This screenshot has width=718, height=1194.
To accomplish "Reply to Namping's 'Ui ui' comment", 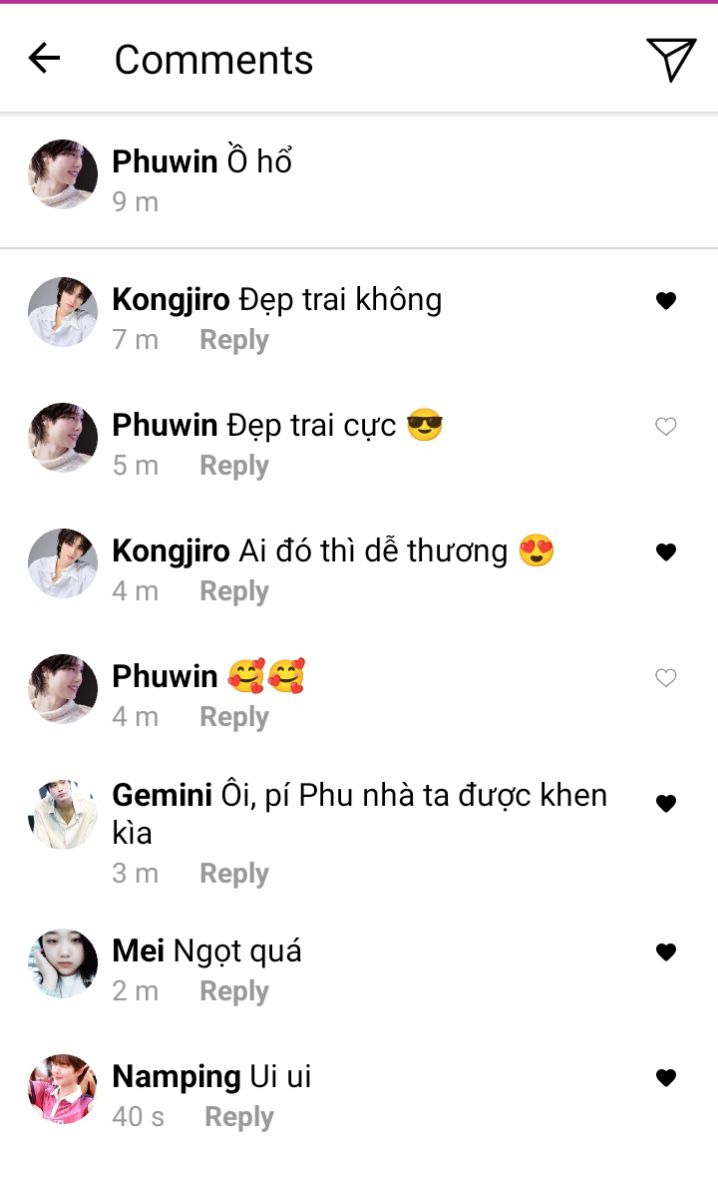I will (239, 1118).
